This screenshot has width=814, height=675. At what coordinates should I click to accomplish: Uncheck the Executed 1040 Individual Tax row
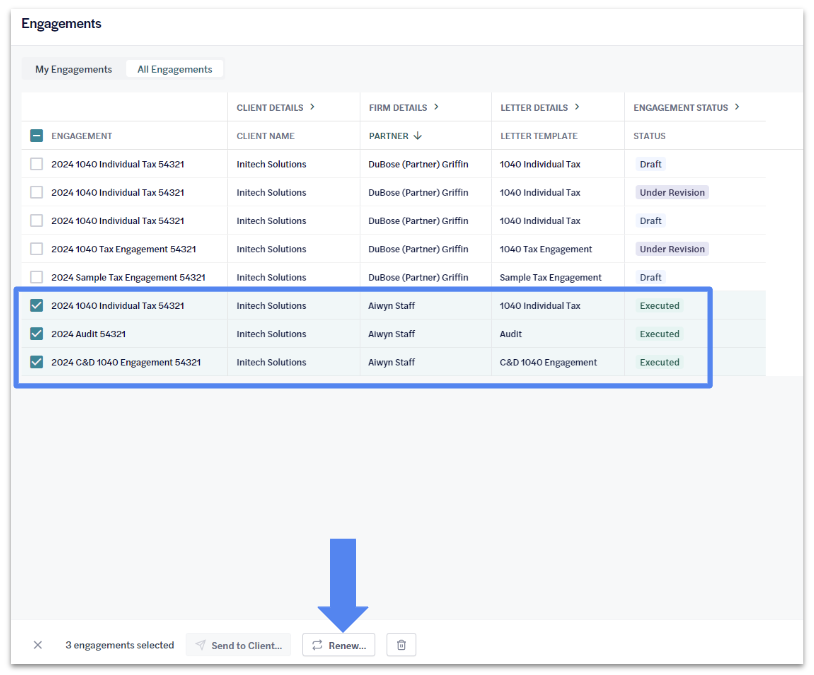tap(36, 305)
